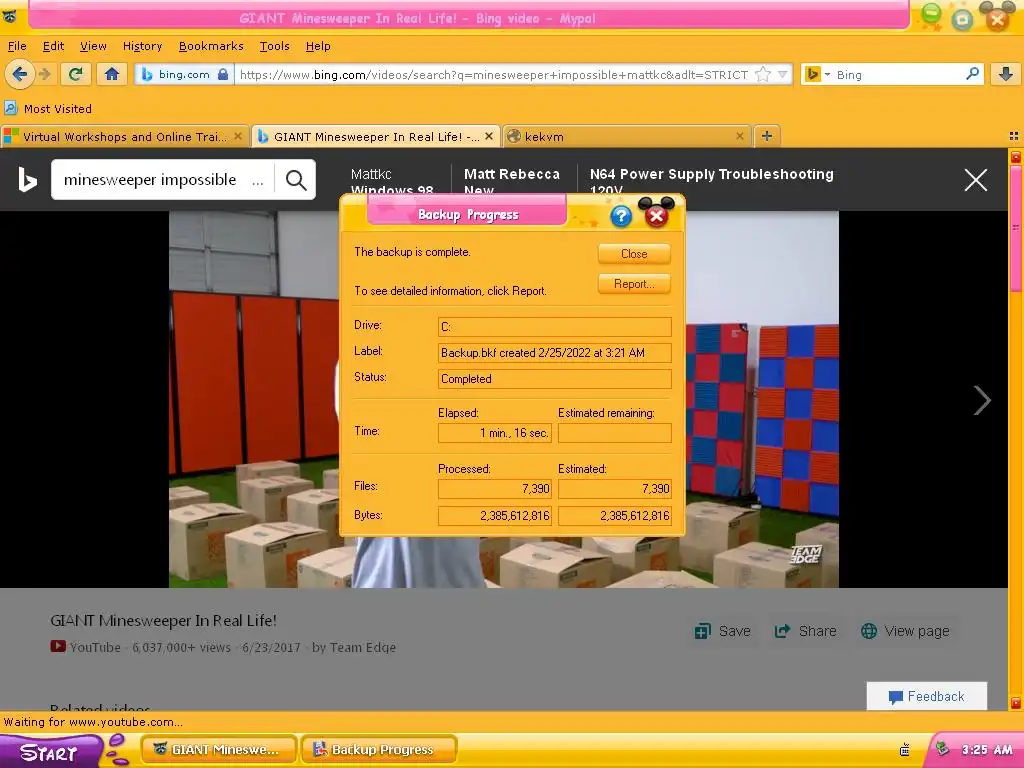Bookmark this page with the star icon
This screenshot has height=768, width=1024.
coord(763,74)
